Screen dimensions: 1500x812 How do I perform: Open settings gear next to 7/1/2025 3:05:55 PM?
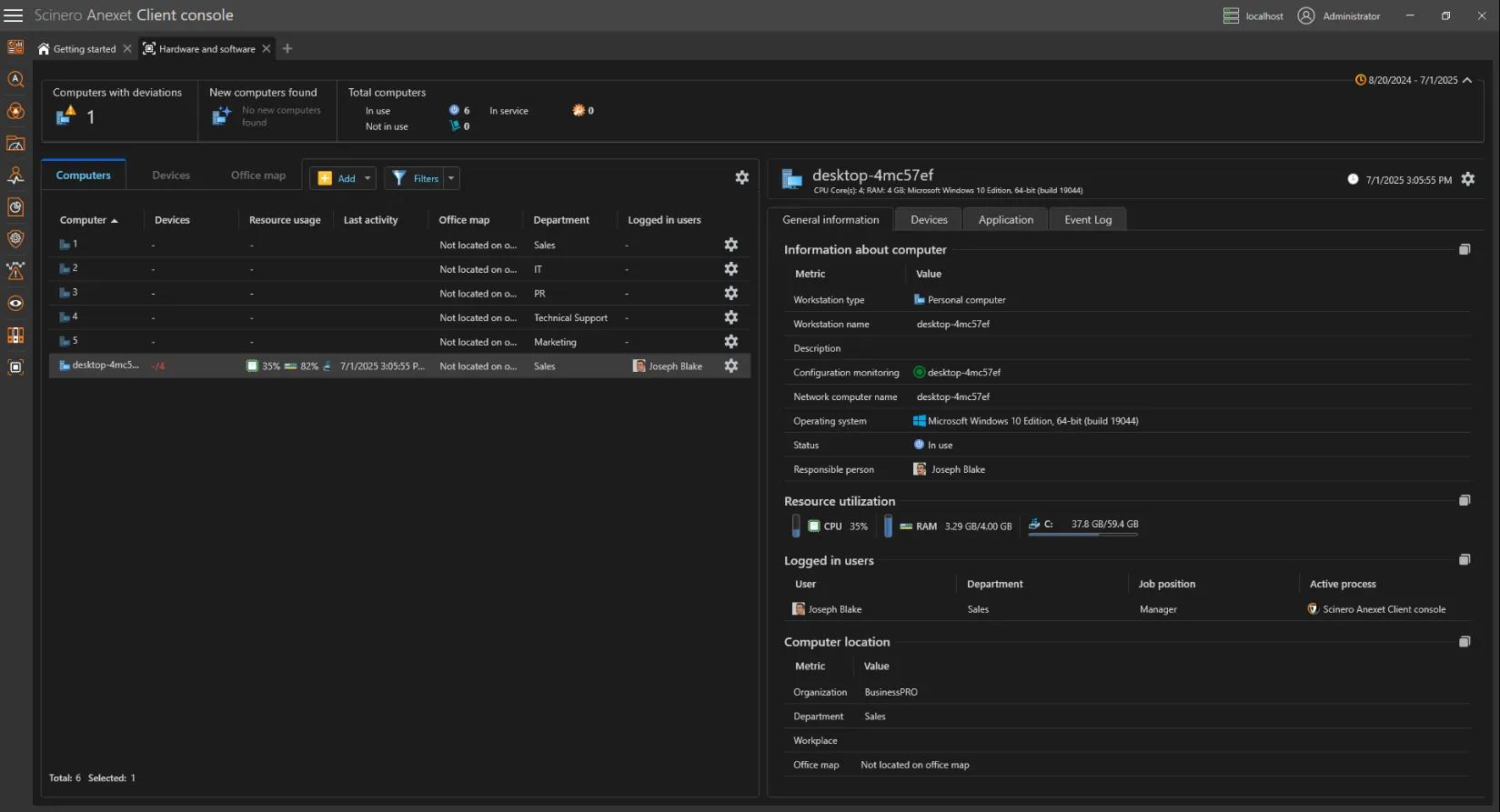pyautogui.click(x=1468, y=179)
